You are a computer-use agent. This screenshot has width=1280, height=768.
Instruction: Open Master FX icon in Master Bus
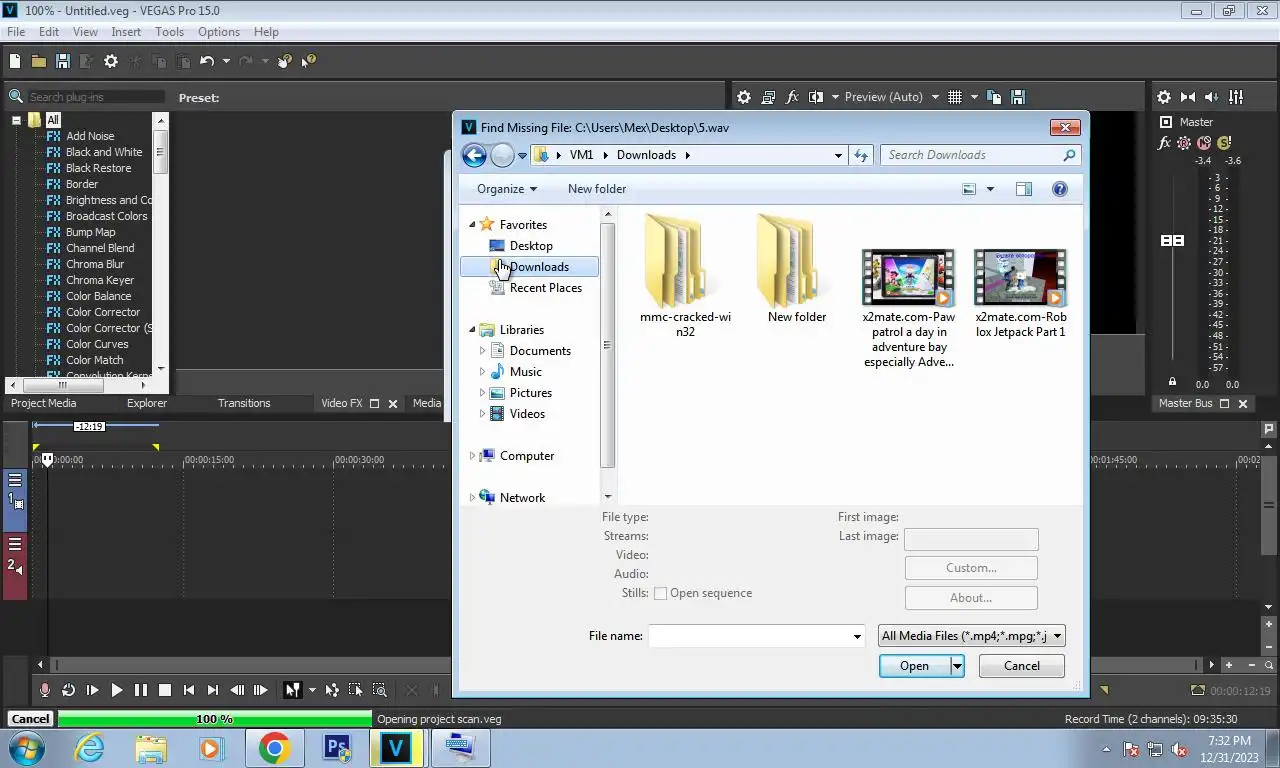coord(1164,143)
